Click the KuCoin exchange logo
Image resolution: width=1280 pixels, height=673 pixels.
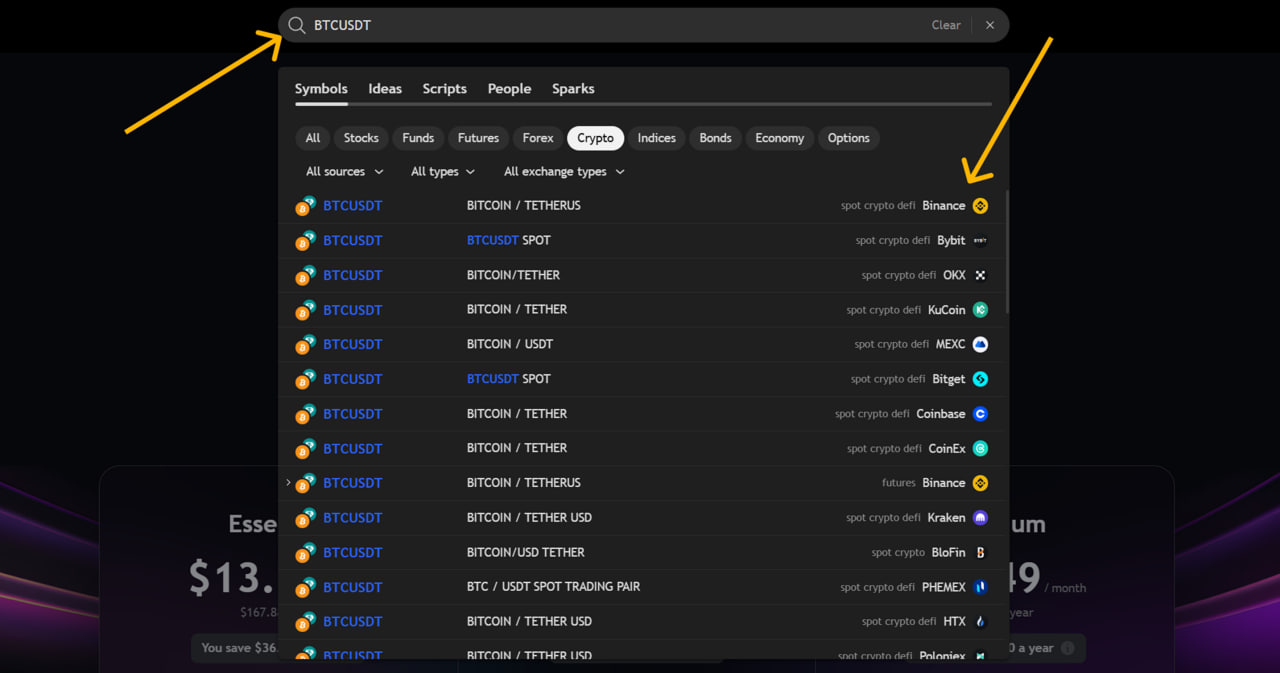click(980, 310)
